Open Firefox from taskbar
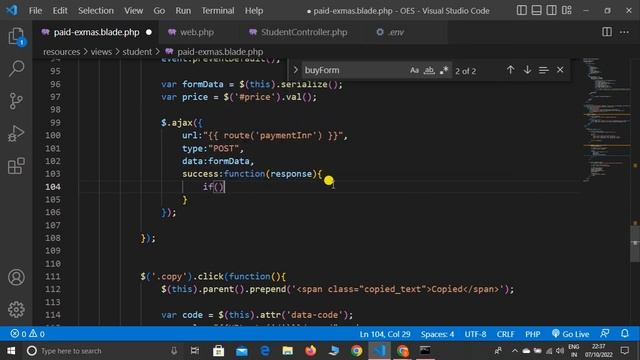 (x=311, y=351)
